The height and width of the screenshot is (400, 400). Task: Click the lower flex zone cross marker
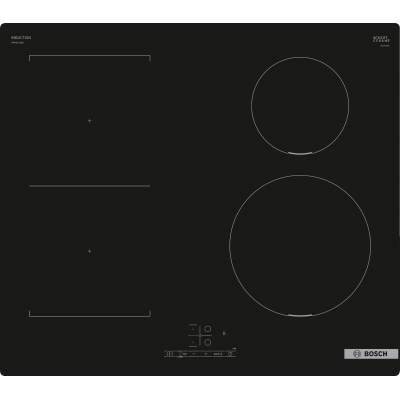coord(89,251)
